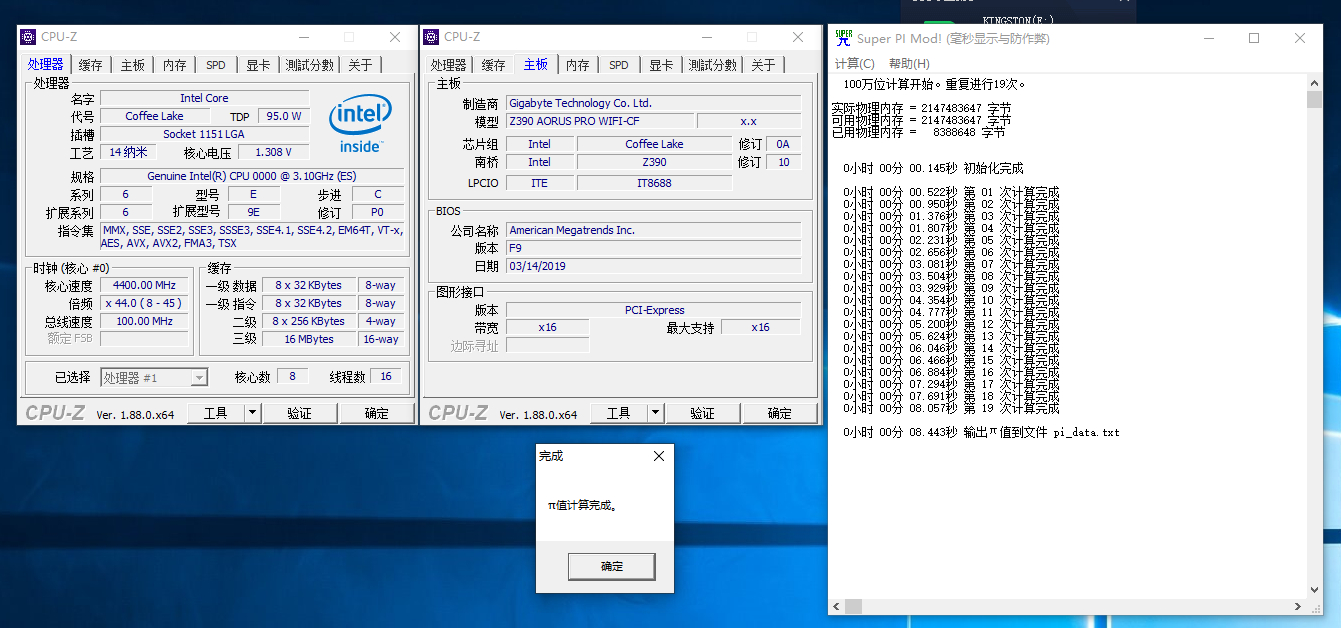Open 处理器 #1 selection dropdown
The image size is (1341, 628).
pos(154,377)
